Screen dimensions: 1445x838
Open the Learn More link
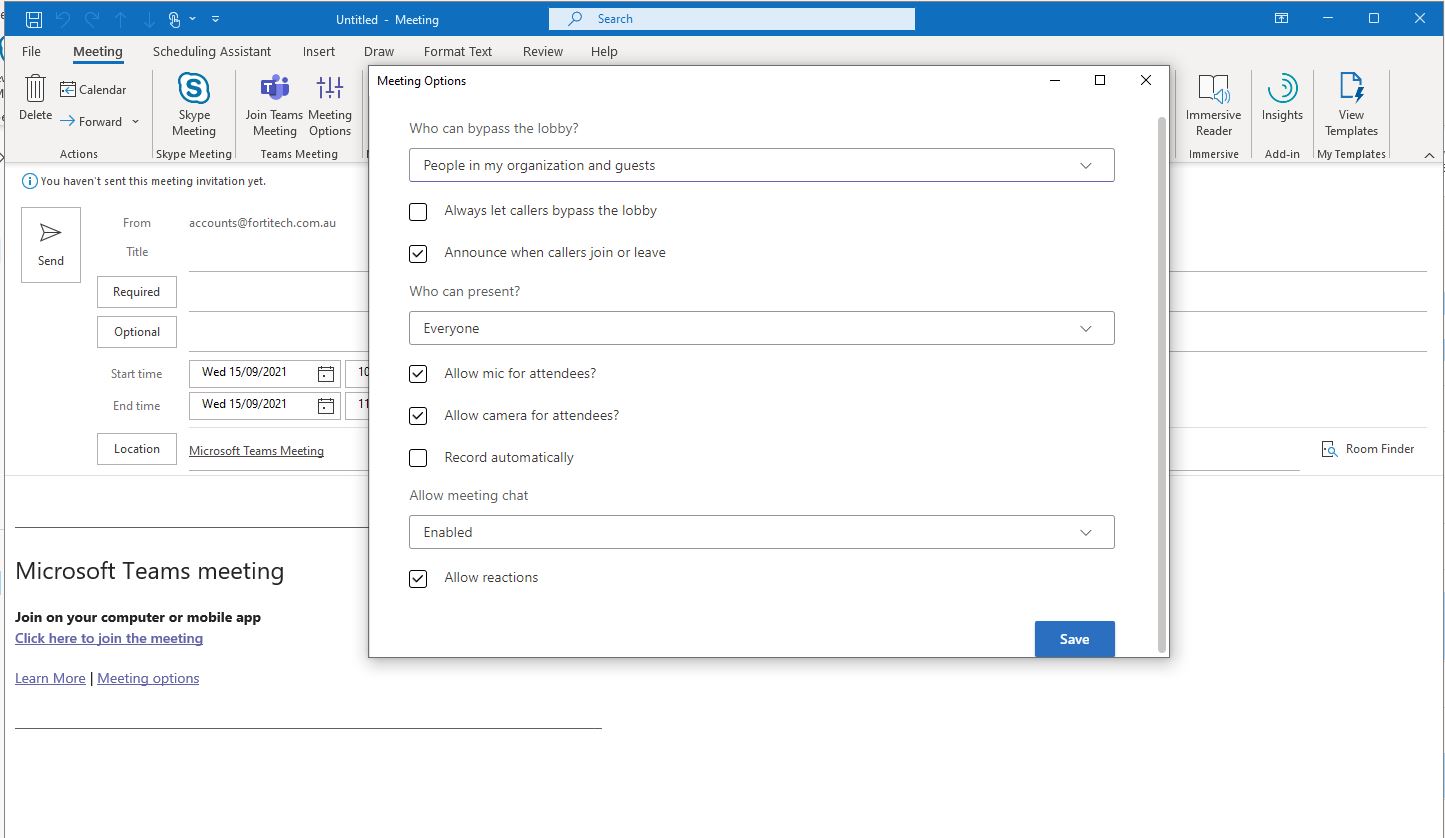coord(50,678)
